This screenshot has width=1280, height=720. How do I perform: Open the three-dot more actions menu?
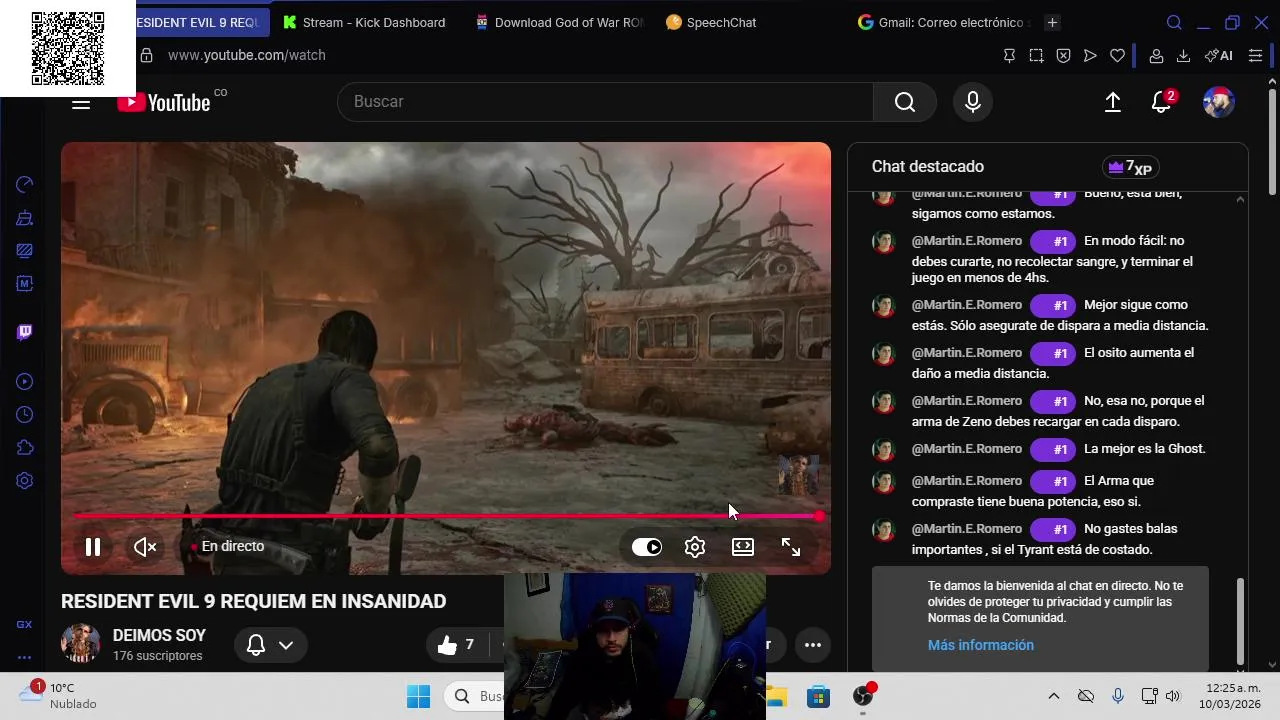point(813,645)
